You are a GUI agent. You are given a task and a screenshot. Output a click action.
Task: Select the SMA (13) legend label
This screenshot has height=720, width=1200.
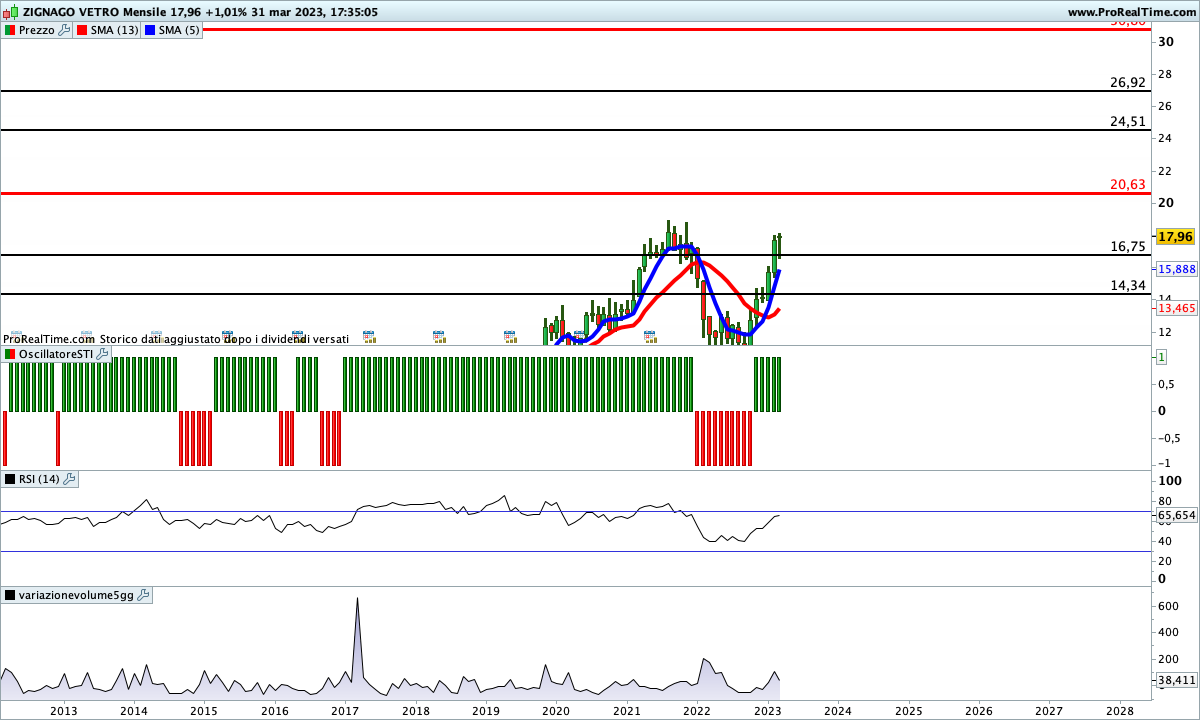[x=115, y=30]
